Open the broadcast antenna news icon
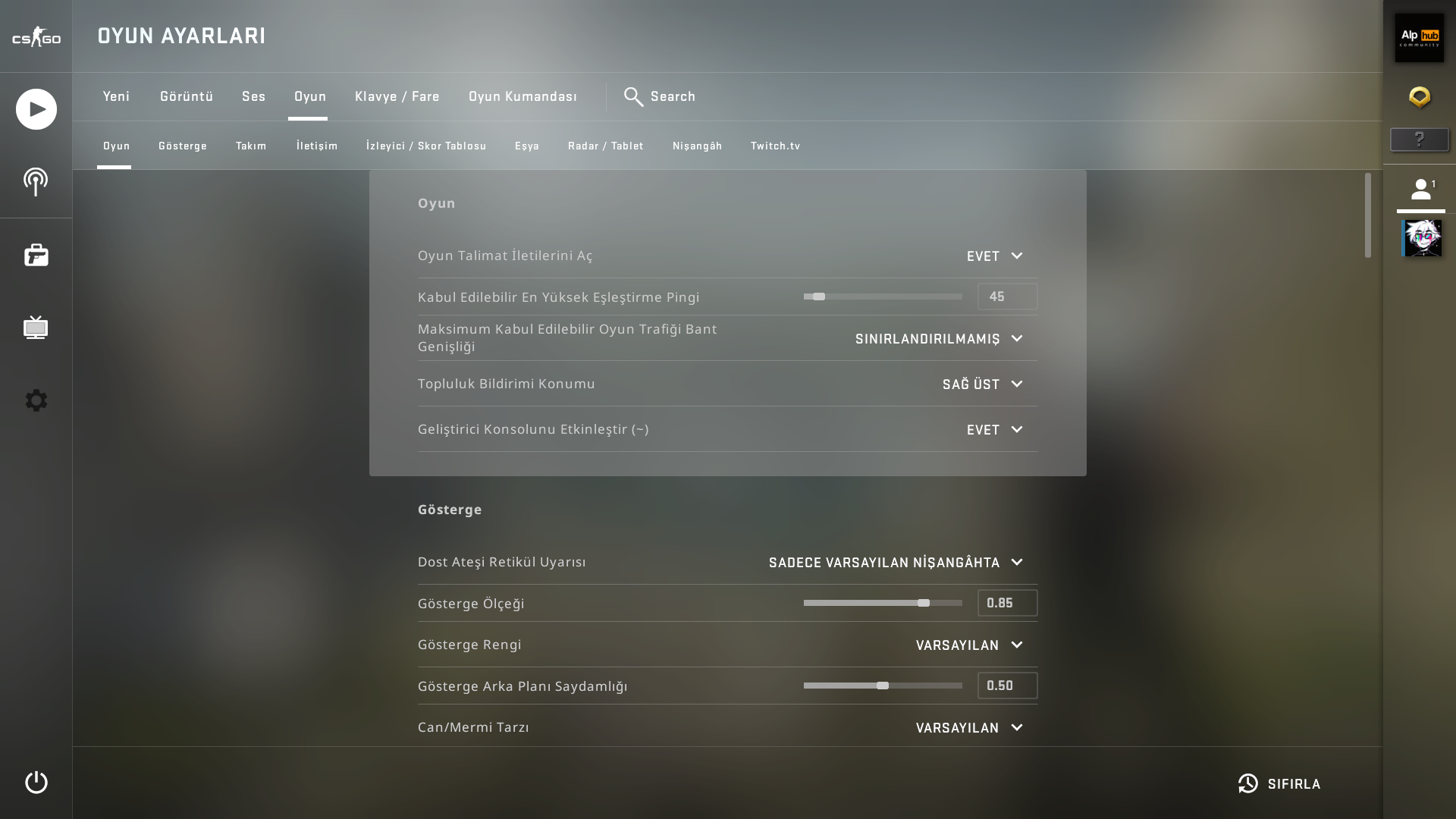Viewport: 1456px width, 819px height. pyautogui.click(x=36, y=182)
